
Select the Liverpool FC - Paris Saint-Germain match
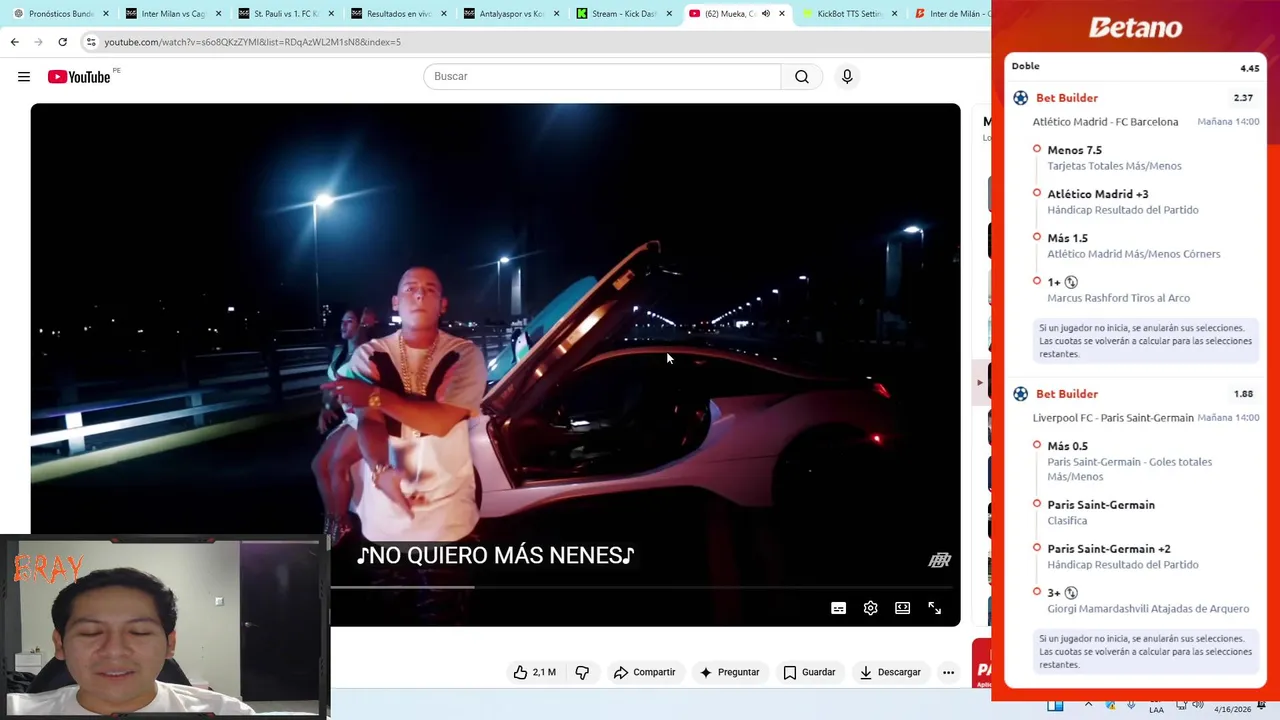[1113, 418]
